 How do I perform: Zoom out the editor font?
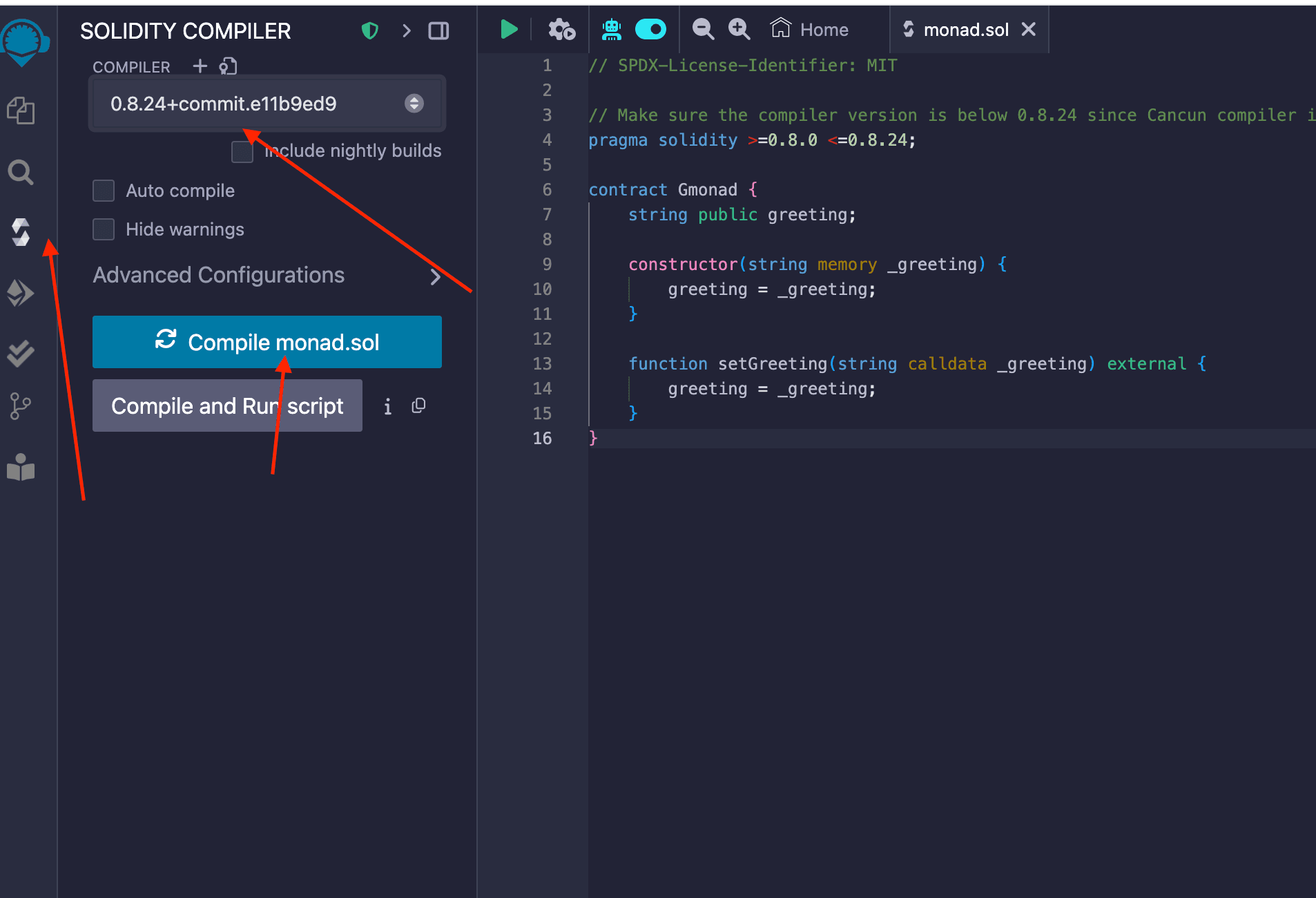pyautogui.click(x=703, y=29)
